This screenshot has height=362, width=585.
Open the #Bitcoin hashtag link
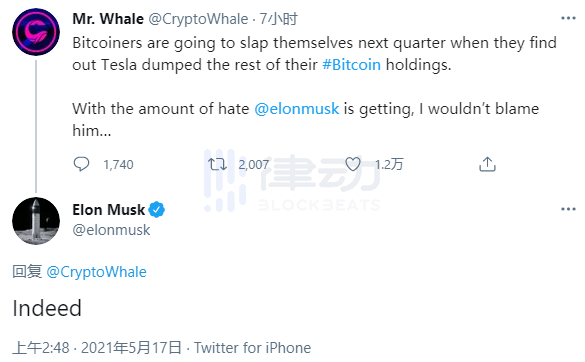coord(351,65)
